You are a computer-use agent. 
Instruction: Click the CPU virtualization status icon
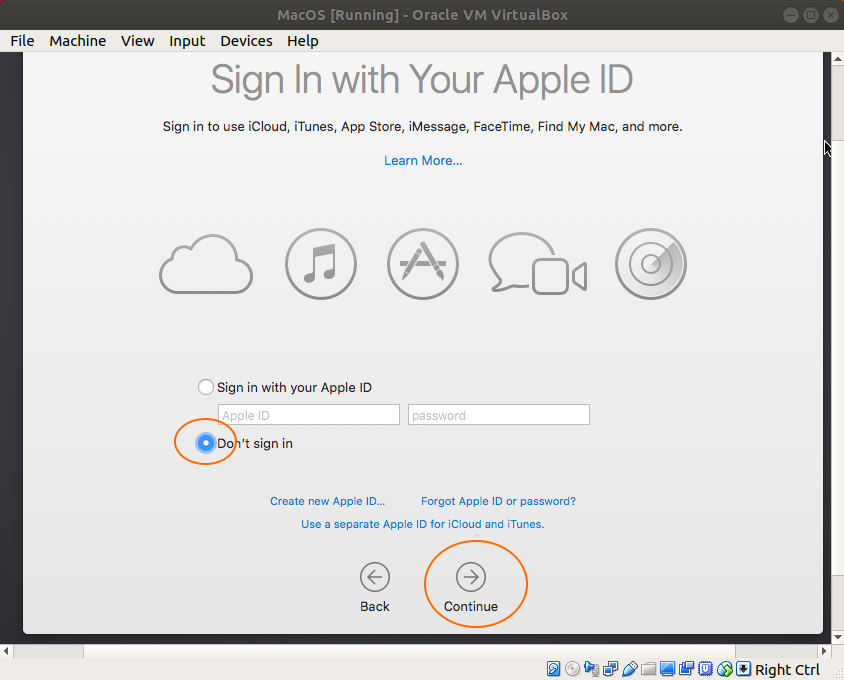[706, 669]
